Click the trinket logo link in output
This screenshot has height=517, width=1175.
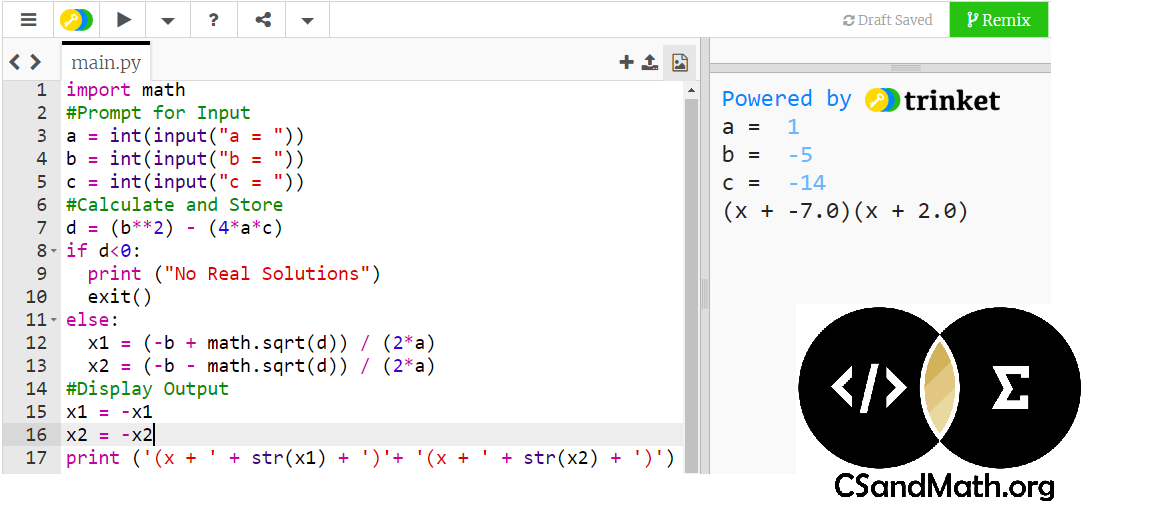(933, 100)
